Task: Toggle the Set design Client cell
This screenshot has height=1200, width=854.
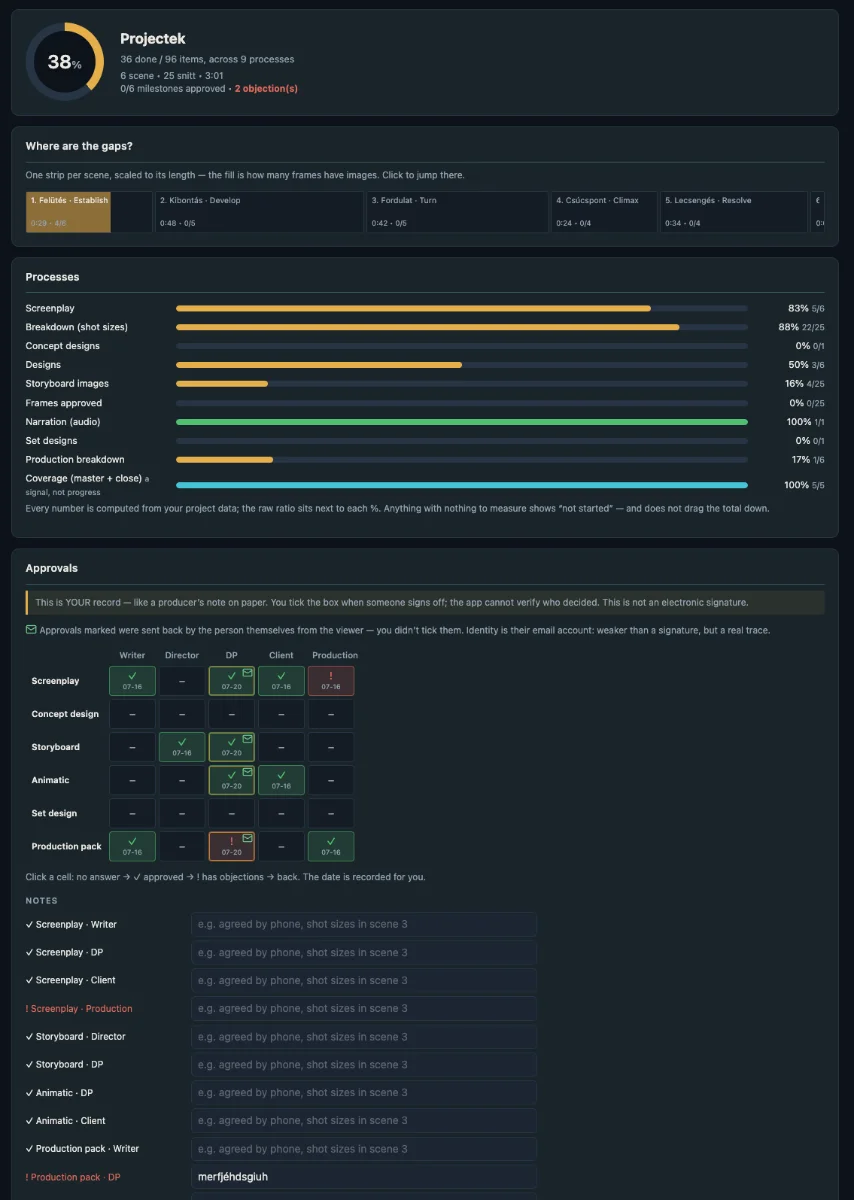Action: 281,813
